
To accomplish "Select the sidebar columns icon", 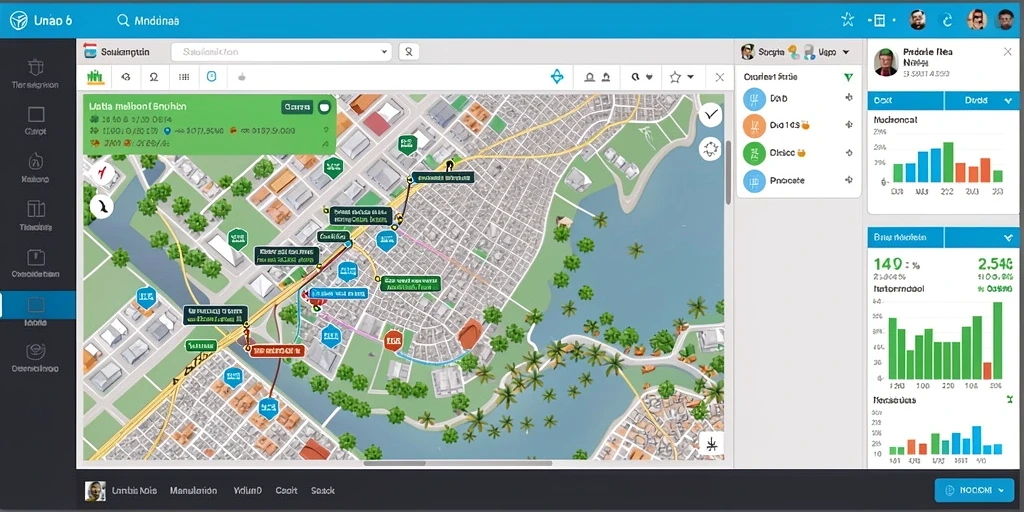I will coord(36,209).
